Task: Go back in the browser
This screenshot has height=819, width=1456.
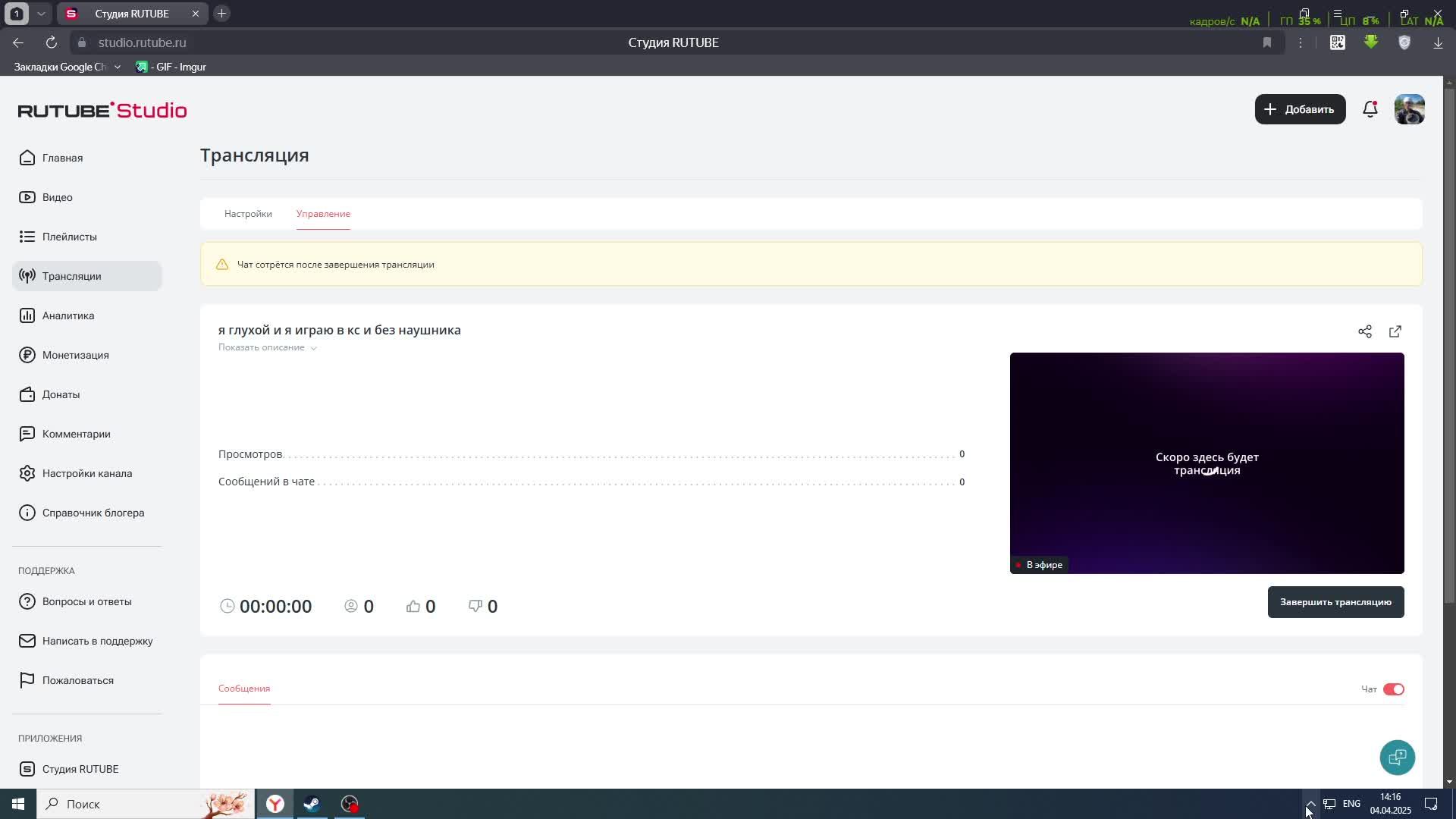Action: click(18, 42)
